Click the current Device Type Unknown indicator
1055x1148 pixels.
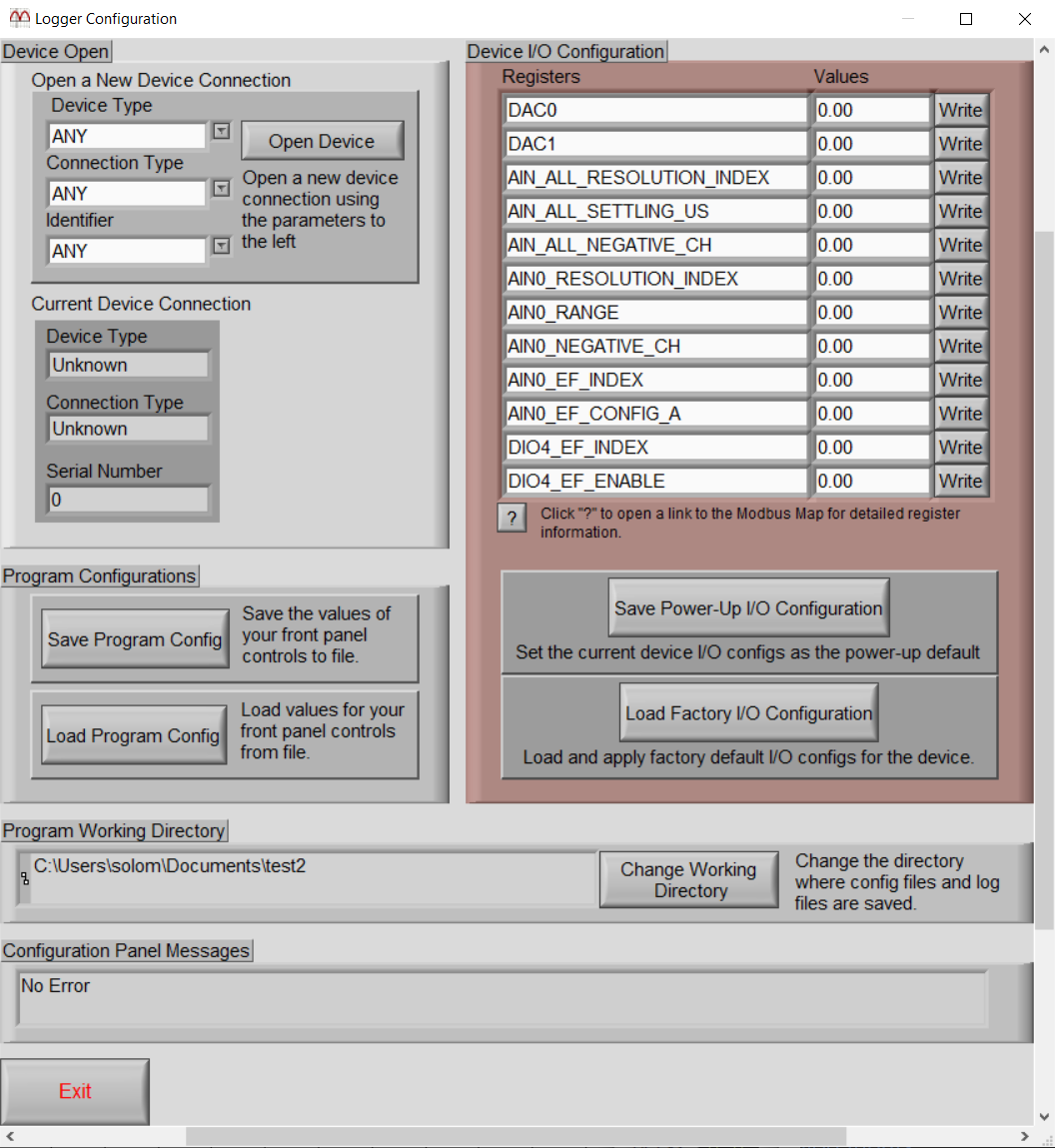pos(128,365)
